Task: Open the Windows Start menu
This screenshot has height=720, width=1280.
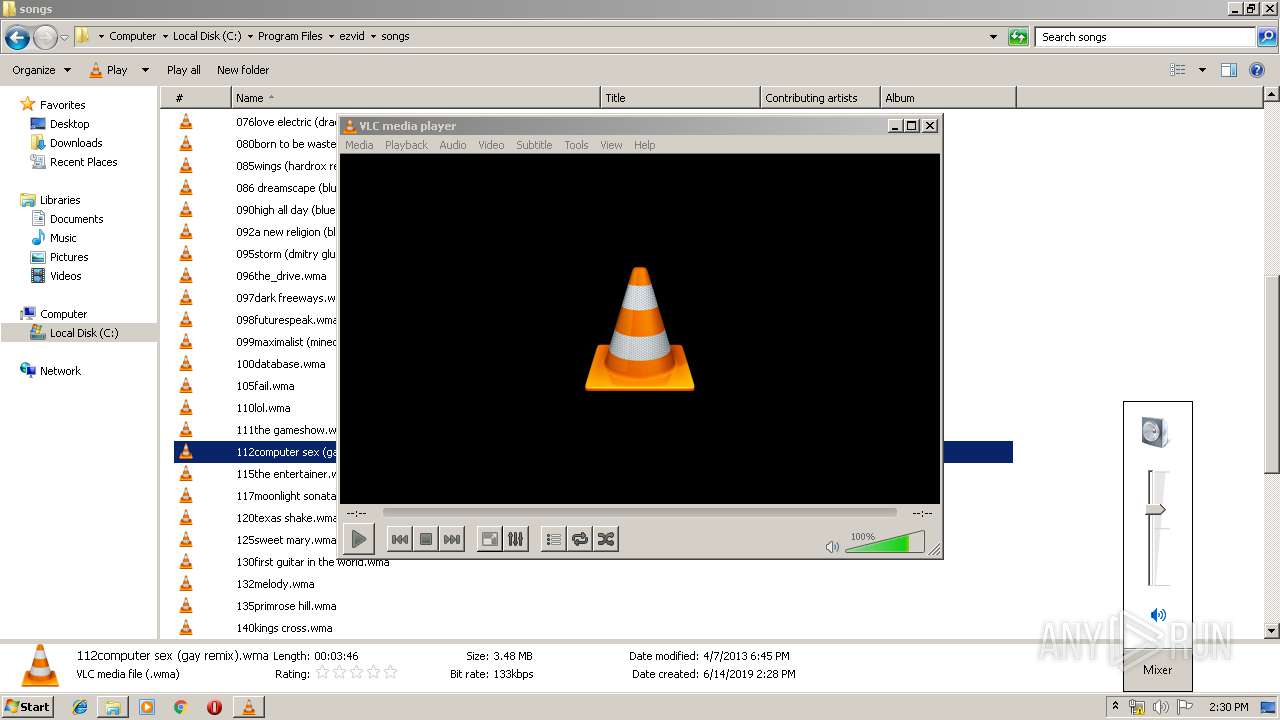Action: point(28,706)
